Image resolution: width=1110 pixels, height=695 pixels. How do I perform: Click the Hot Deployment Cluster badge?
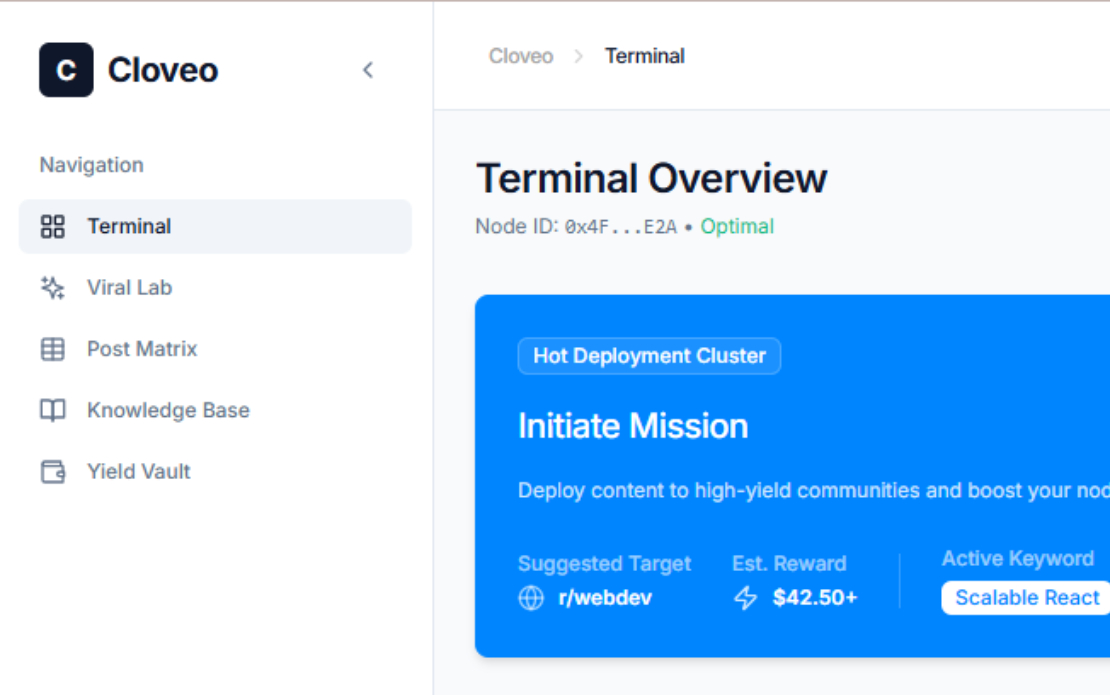coord(649,356)
